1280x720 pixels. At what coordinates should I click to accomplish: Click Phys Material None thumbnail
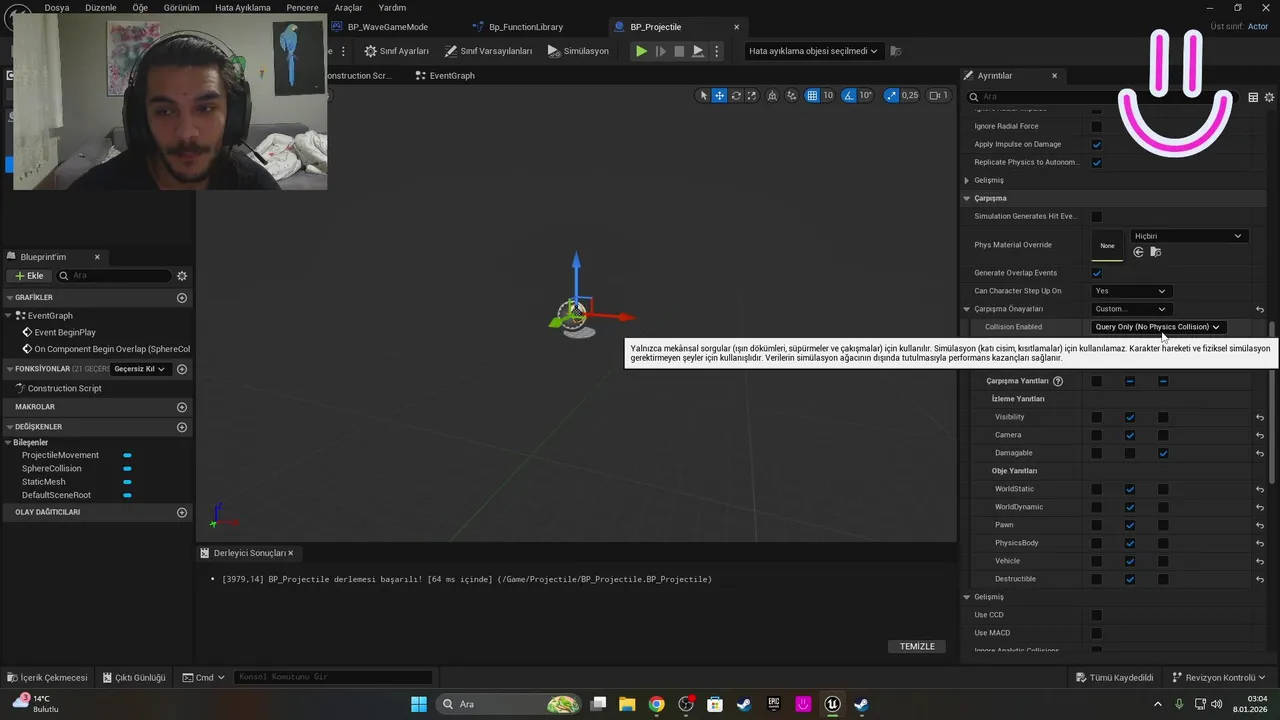[x=1107, y=245]
